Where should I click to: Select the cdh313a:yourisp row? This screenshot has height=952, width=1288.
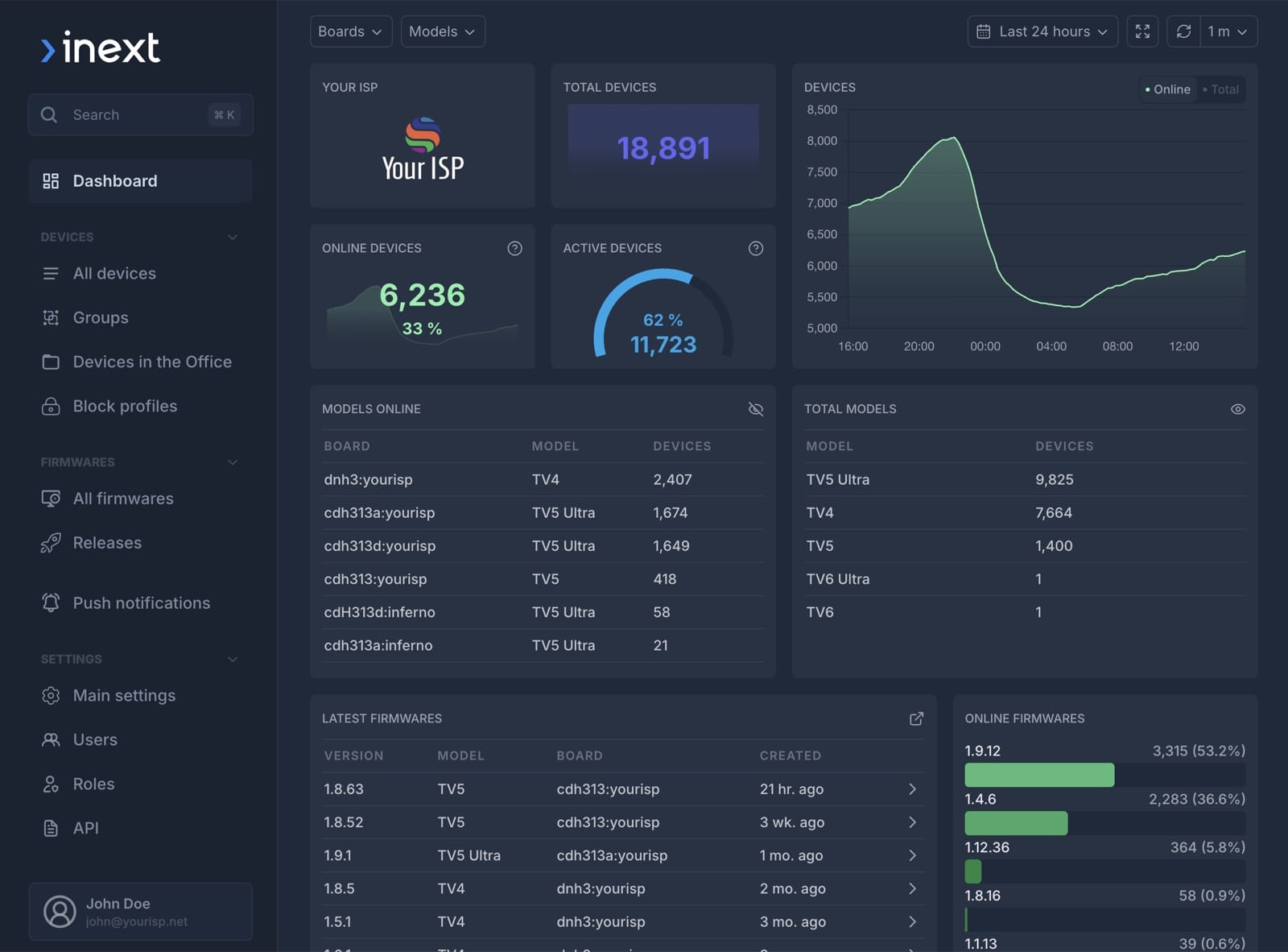[x=543, y=513]
